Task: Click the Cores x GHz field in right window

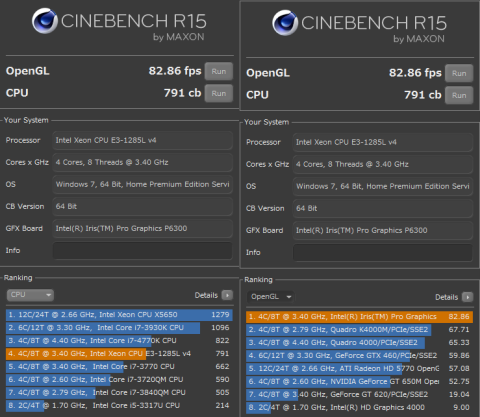Action: coord(383,164)
